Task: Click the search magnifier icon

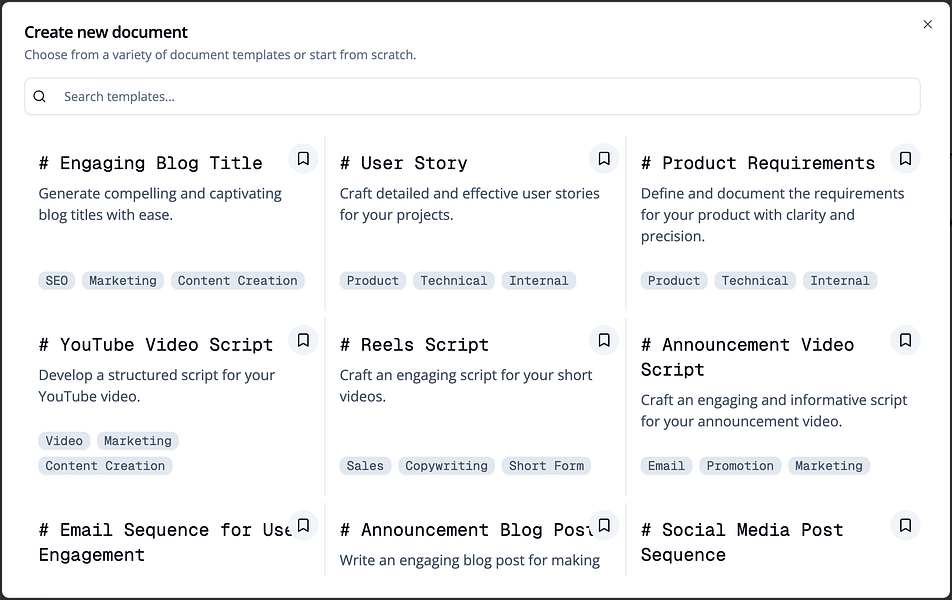Action: tap(40, 97)
